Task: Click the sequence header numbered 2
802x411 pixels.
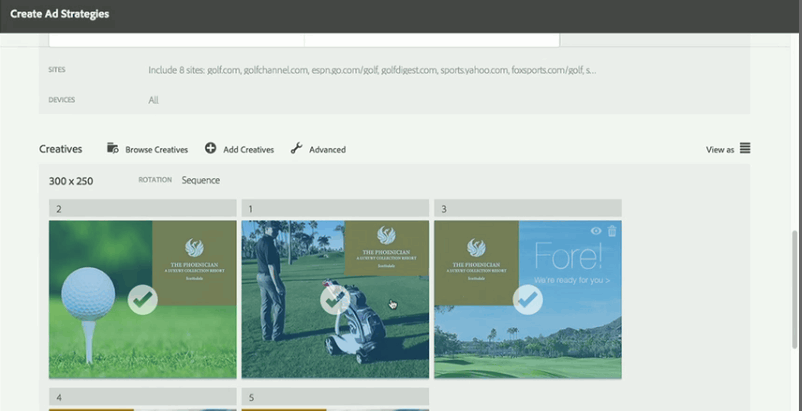Action: coord(142,209)
